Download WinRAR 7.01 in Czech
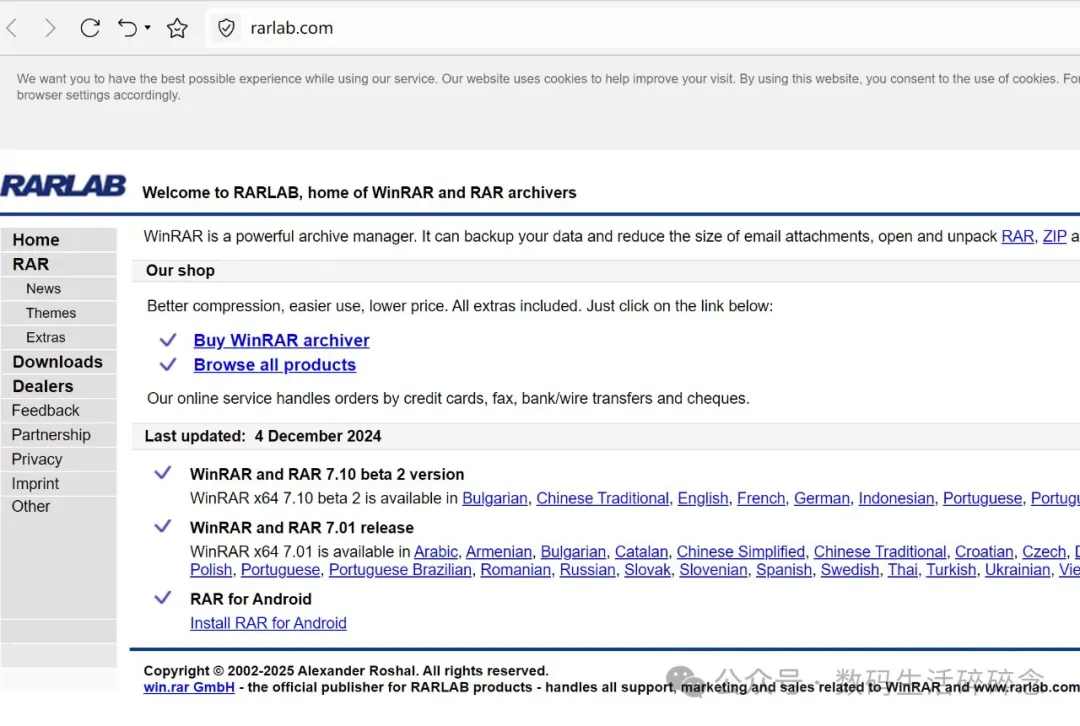This screenshot has height=726, width=1080. pos(1044,552)
